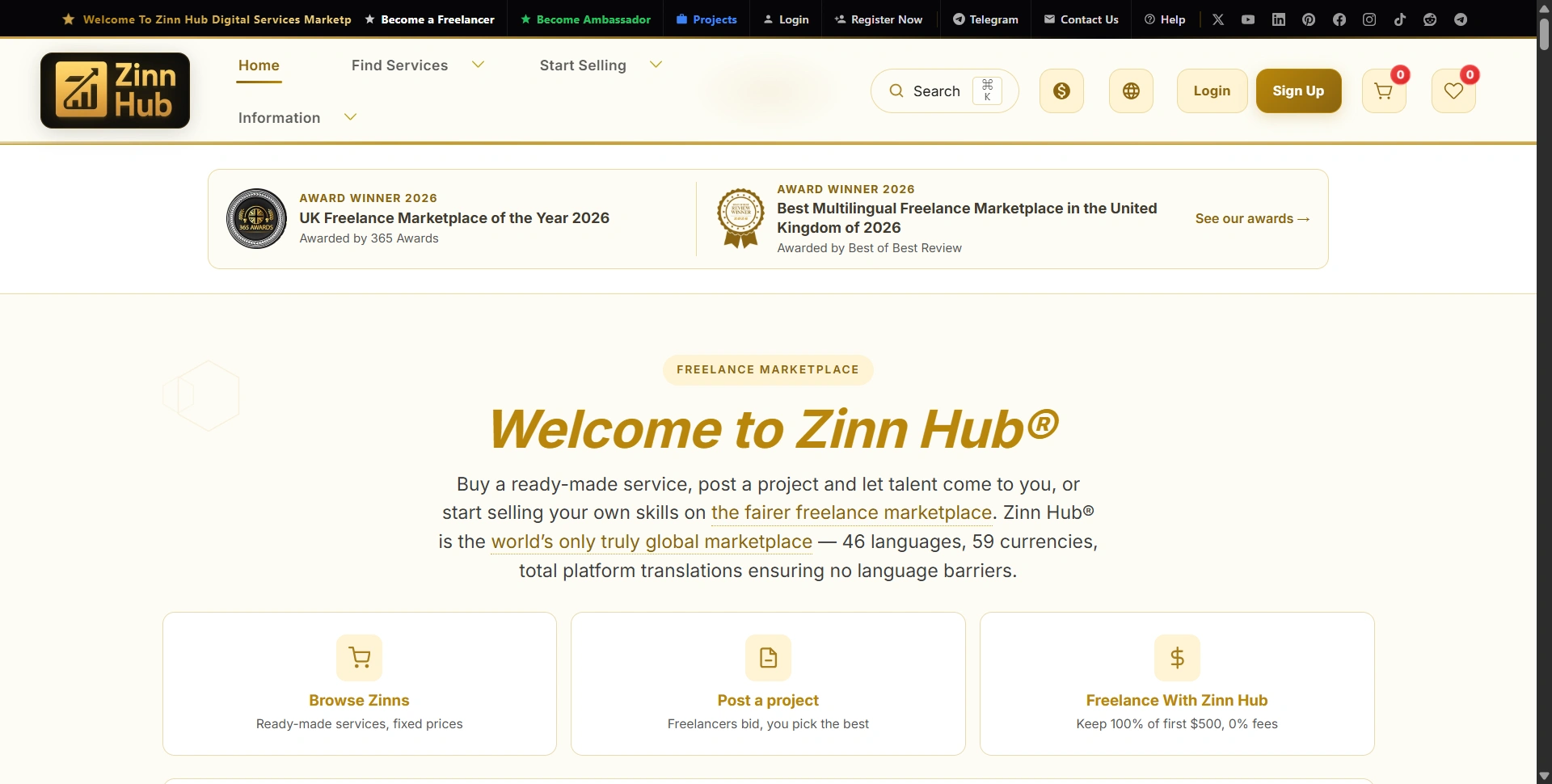Open the LinkedIn social icon
This screenshot has height=784, width=1552.
[x=1279, y=19]
